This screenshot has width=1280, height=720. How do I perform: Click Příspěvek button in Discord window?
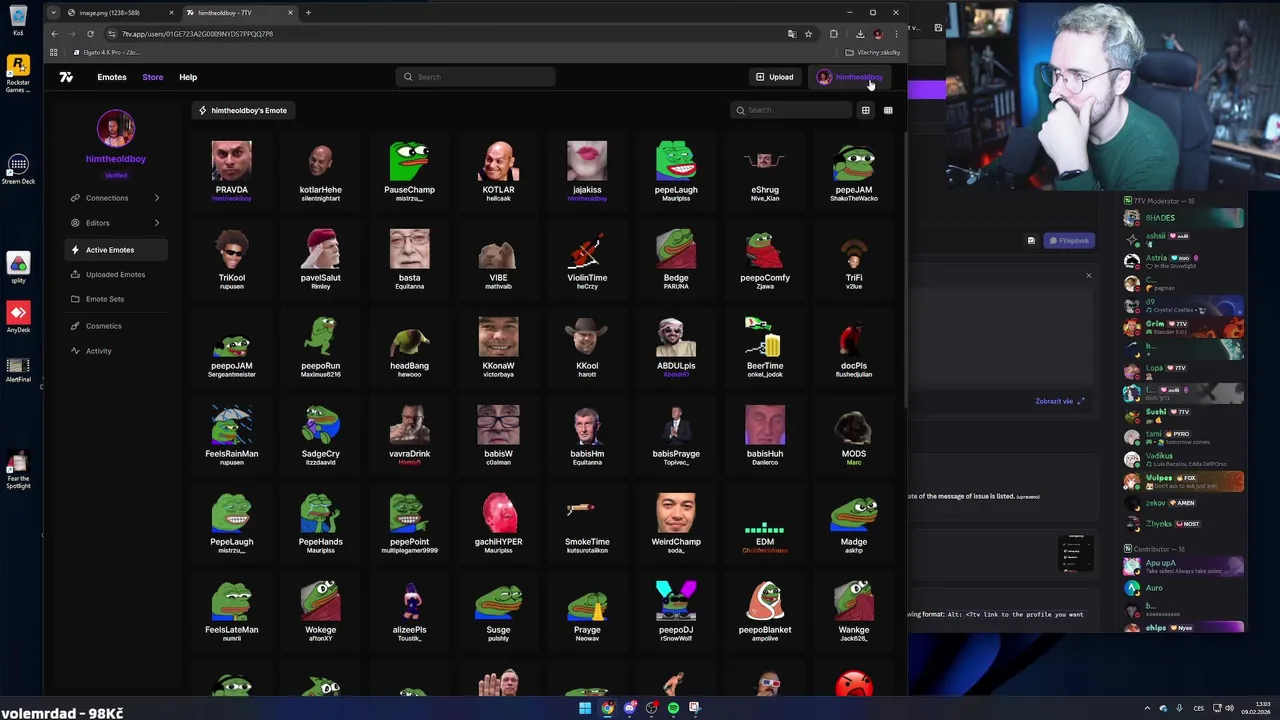click(x=1069, y=240)
